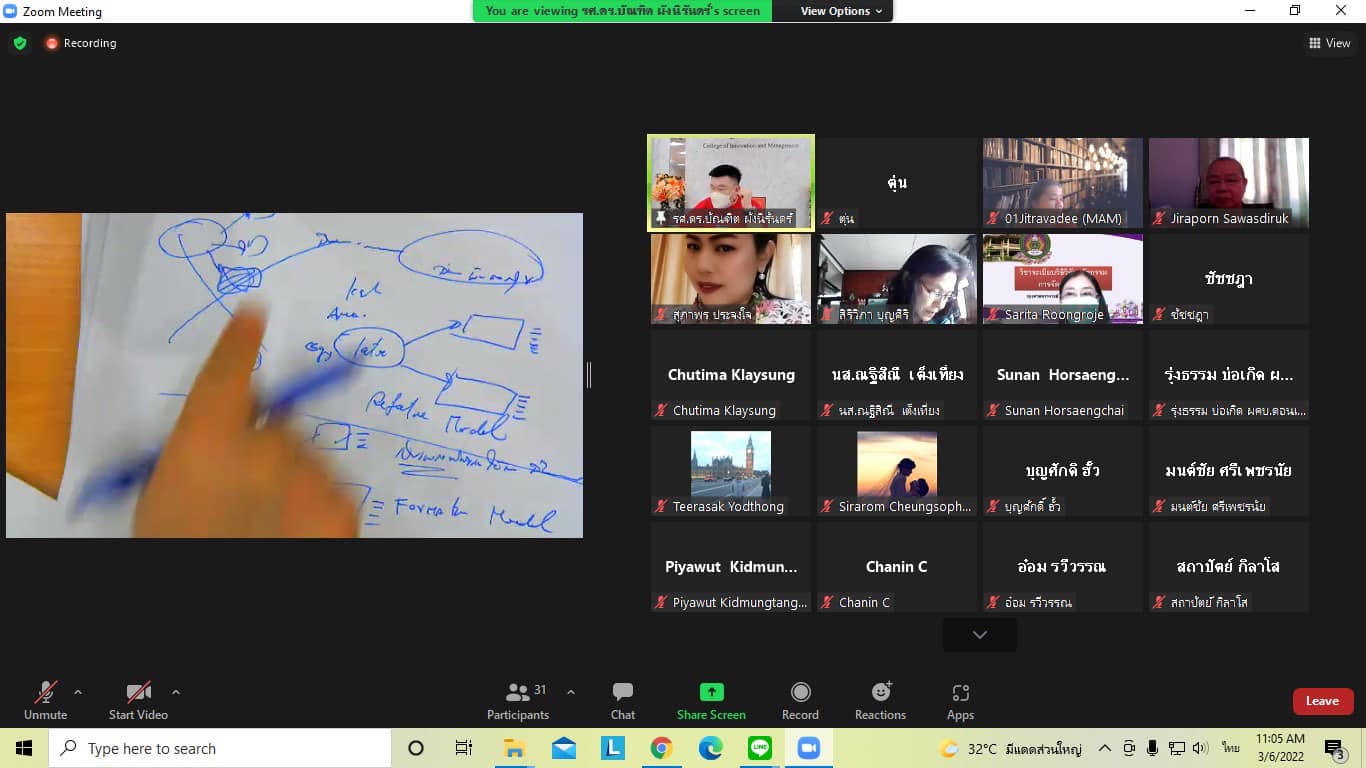Start the video camera

[x=138, y=700]
